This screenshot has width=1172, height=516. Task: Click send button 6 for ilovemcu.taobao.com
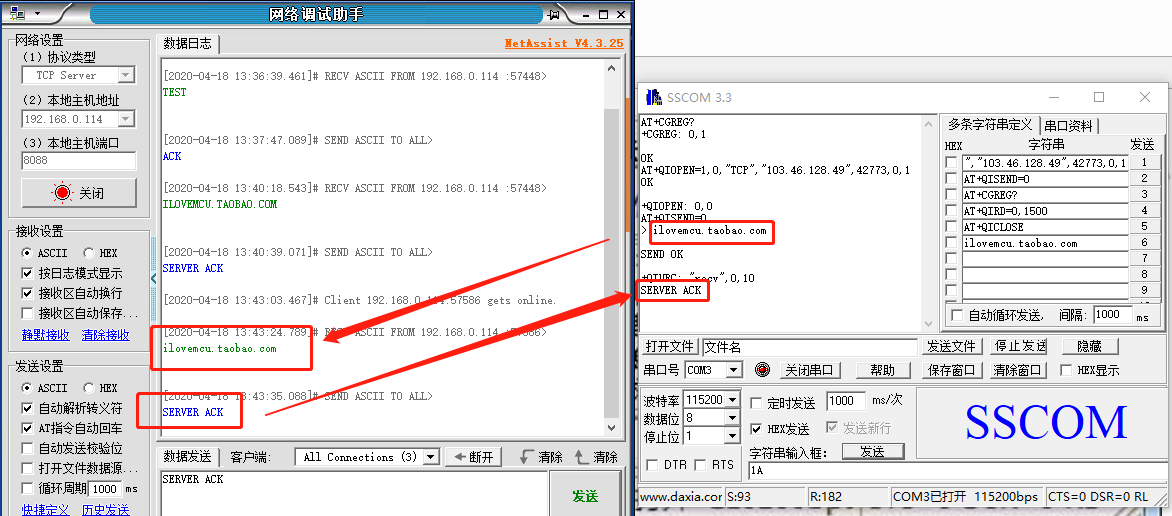tap(1144, 243)
